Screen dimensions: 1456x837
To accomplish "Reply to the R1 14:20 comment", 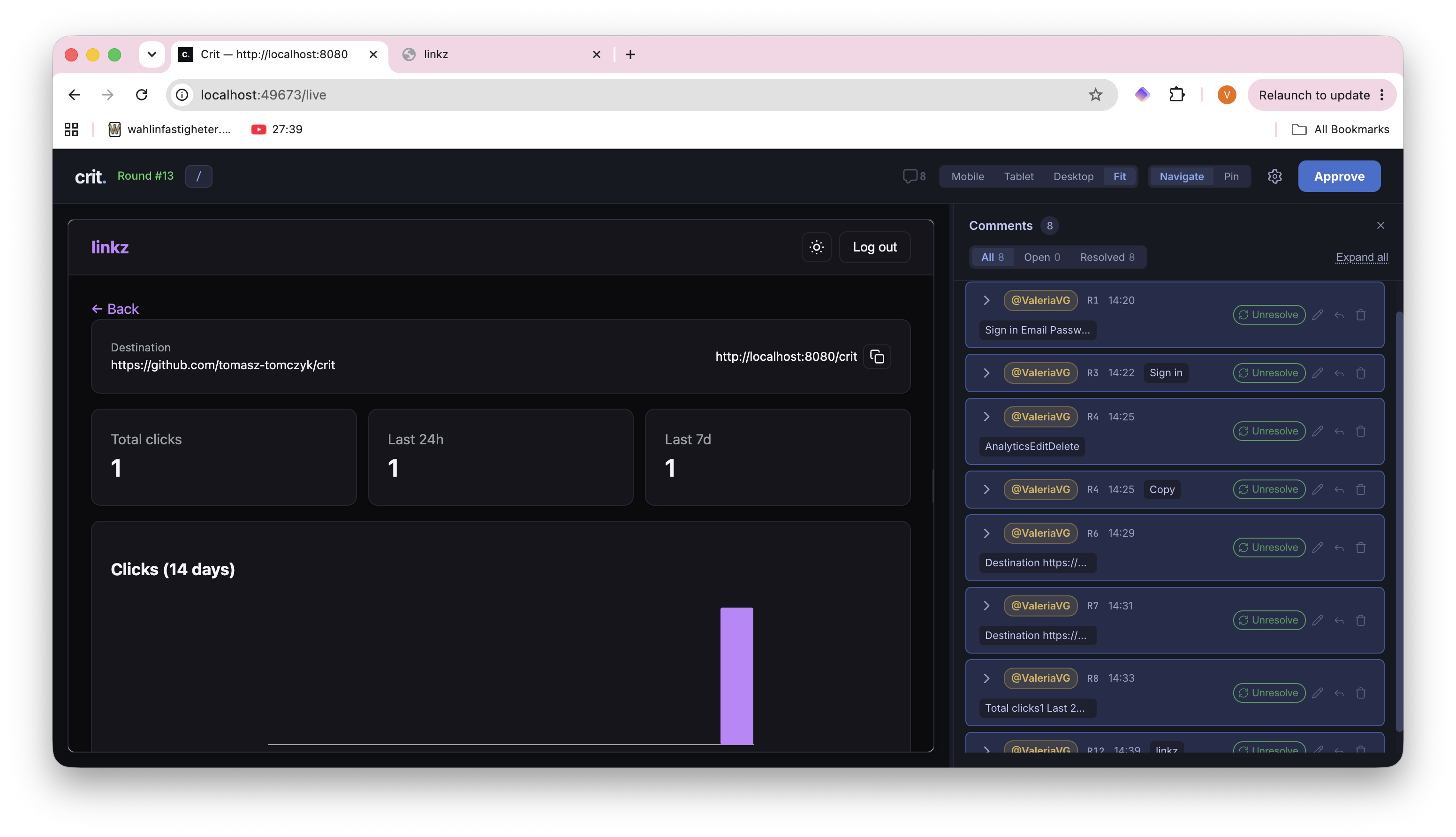I will tap(1339, 315).
